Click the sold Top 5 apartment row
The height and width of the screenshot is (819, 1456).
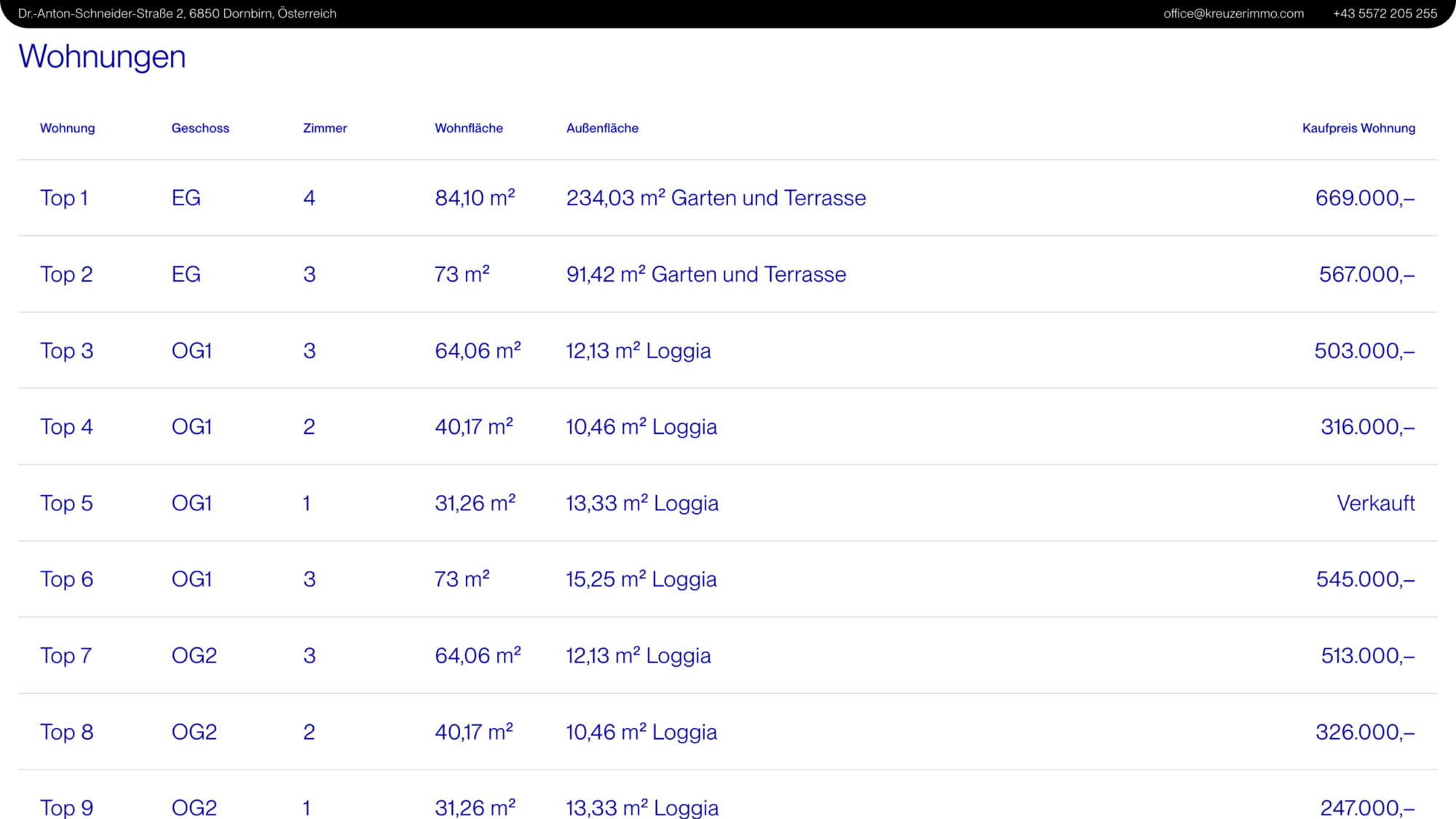[66, 503]
